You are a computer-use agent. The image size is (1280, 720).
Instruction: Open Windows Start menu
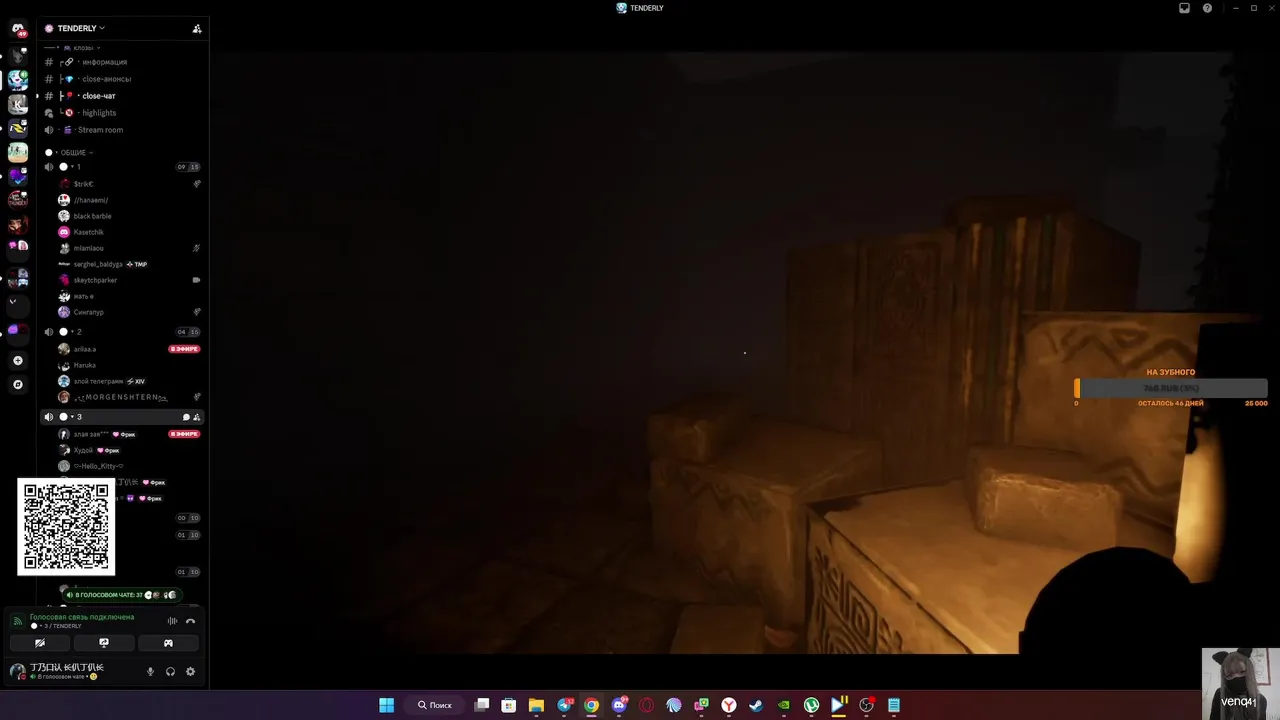[386, 705]
